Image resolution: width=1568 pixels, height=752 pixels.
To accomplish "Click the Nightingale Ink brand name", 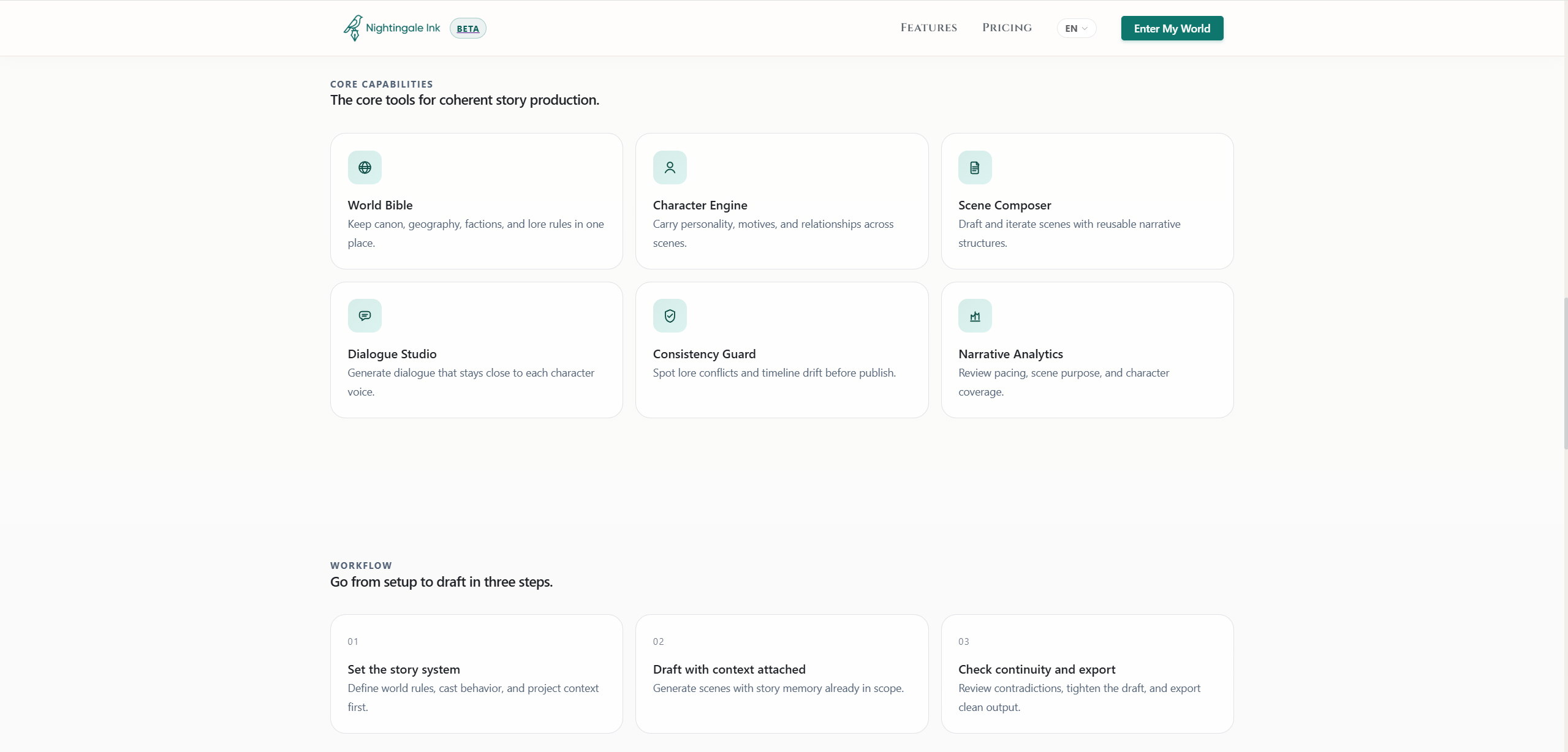I will point(403,28).
